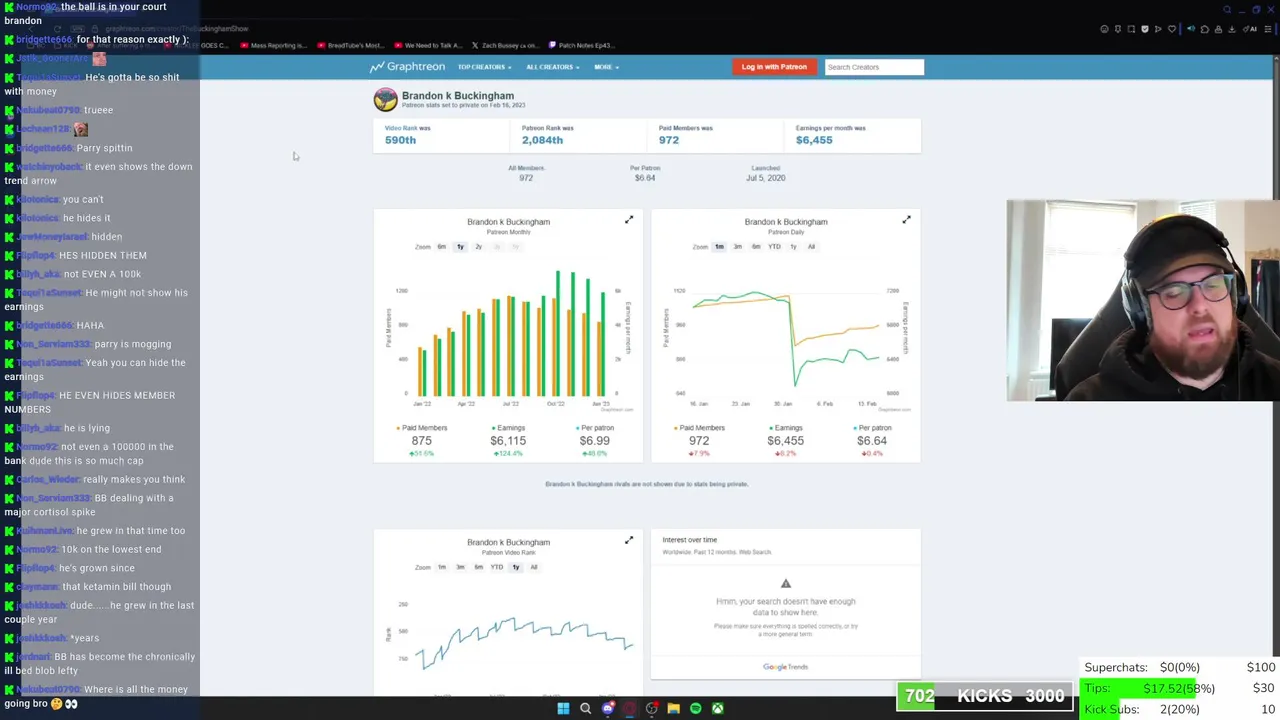Viewport: 1280px width, 720px height.
Task: Click the 590th Video Rank value
Action: point(400,140)
